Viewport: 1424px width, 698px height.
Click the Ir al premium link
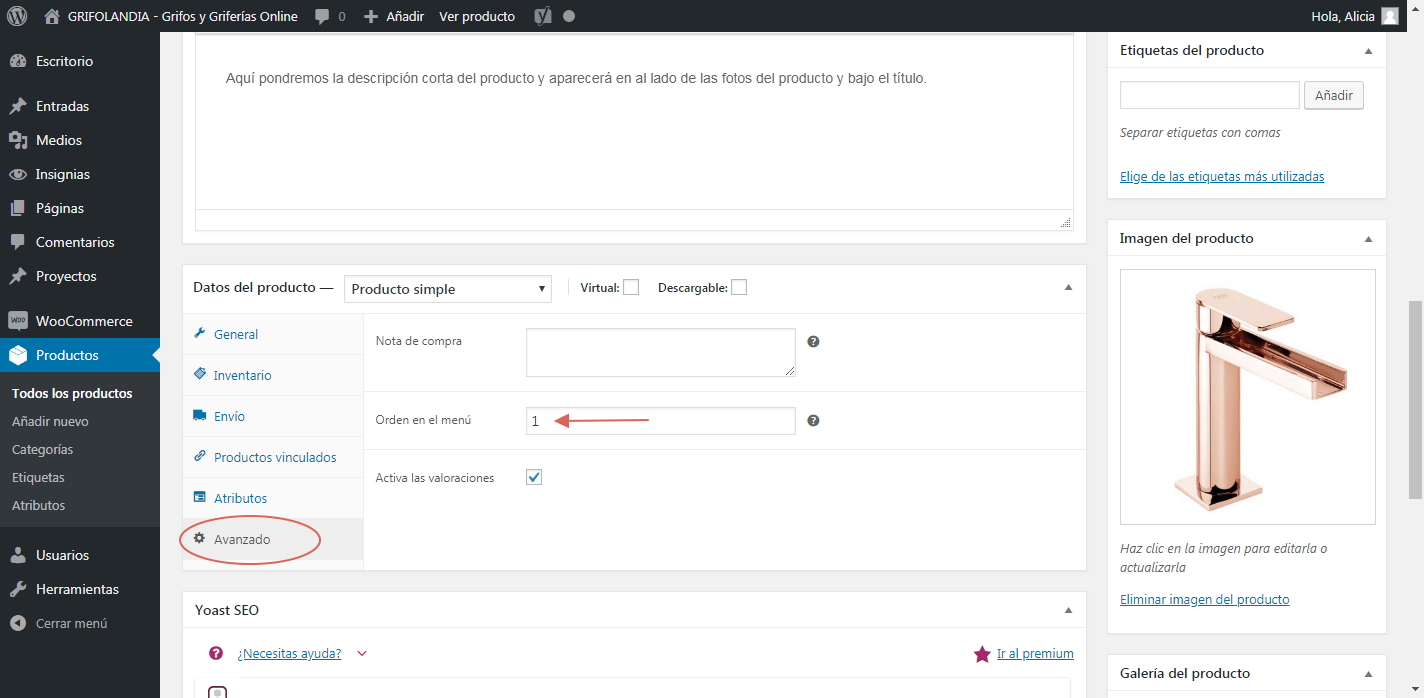[x=1035, y=653]
